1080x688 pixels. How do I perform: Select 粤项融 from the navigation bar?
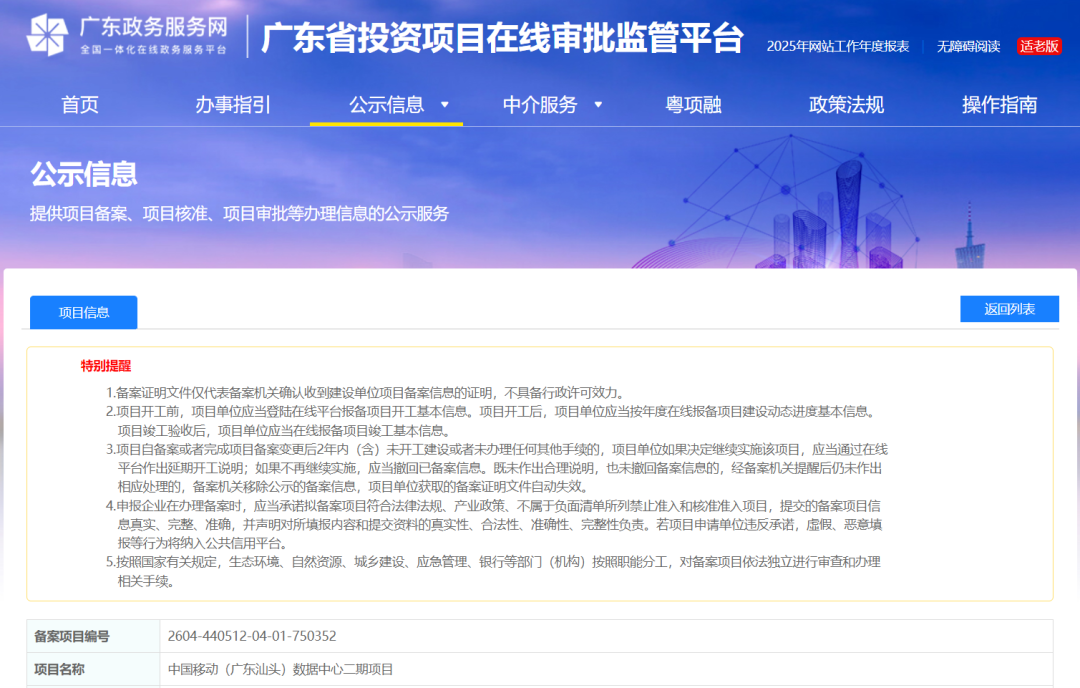[x=695, y=104]
